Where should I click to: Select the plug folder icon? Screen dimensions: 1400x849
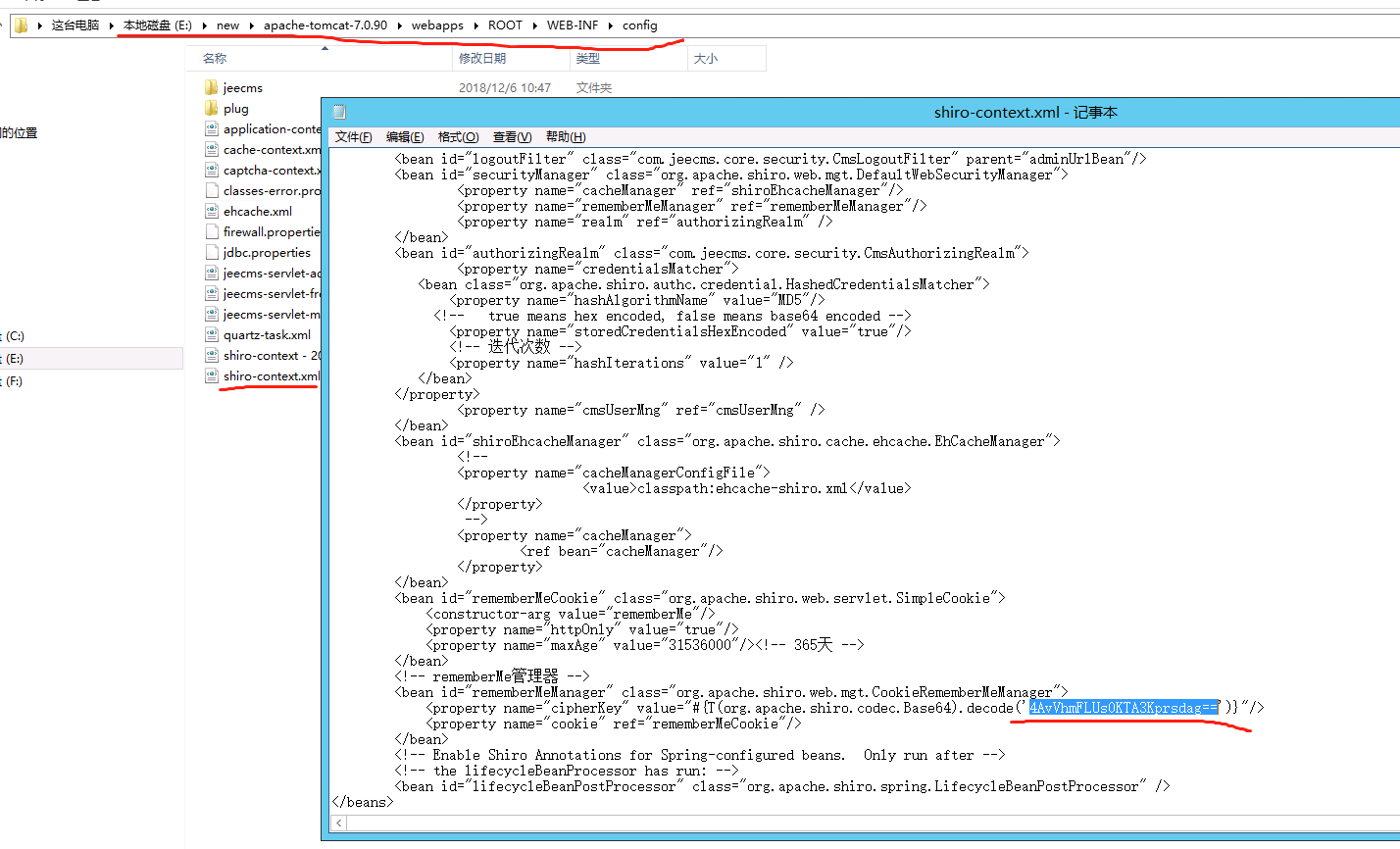pyautogui.click(x=211, y=108)
